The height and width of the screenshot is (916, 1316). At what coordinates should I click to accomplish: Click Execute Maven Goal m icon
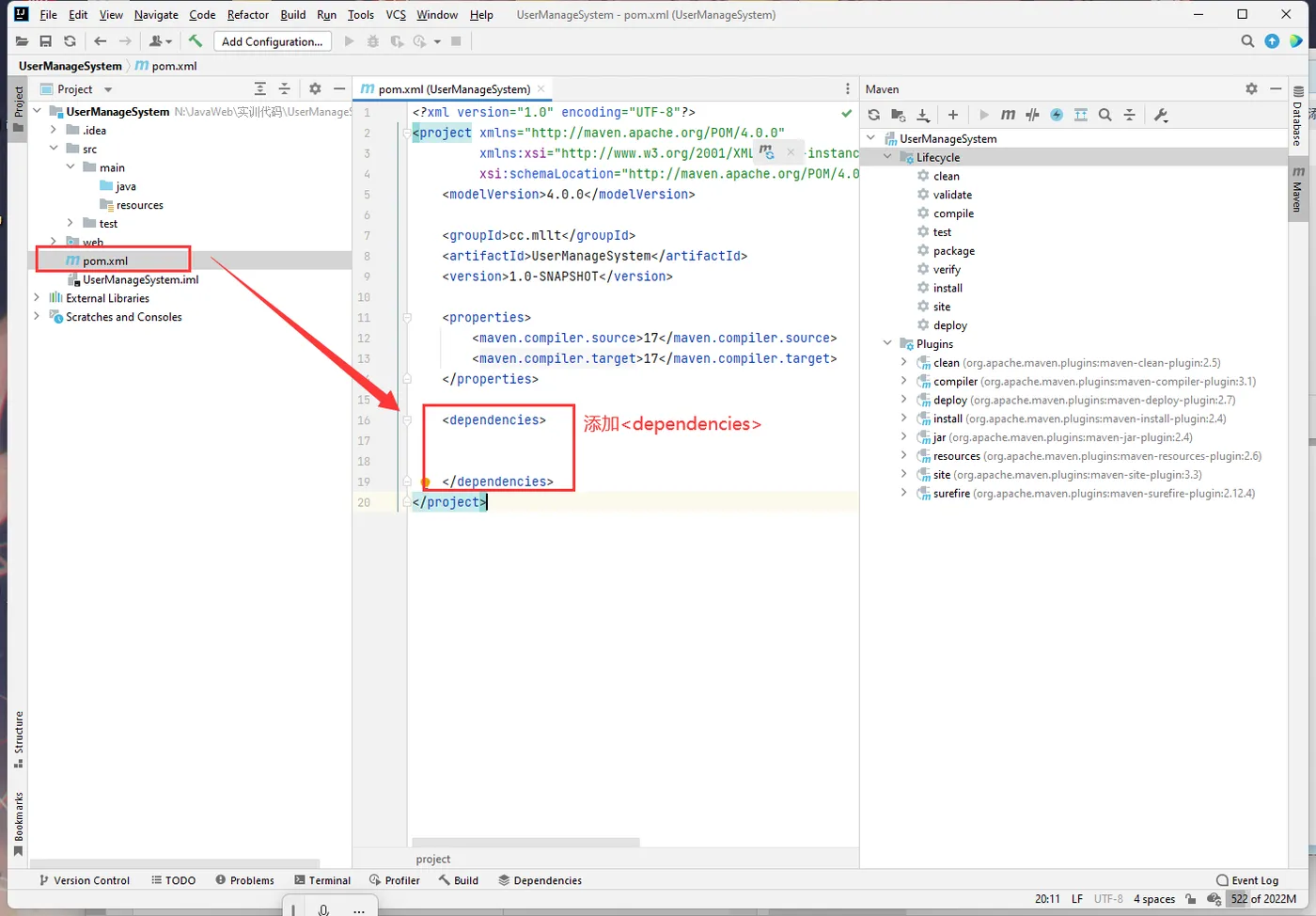click(x=1008, y=115)
